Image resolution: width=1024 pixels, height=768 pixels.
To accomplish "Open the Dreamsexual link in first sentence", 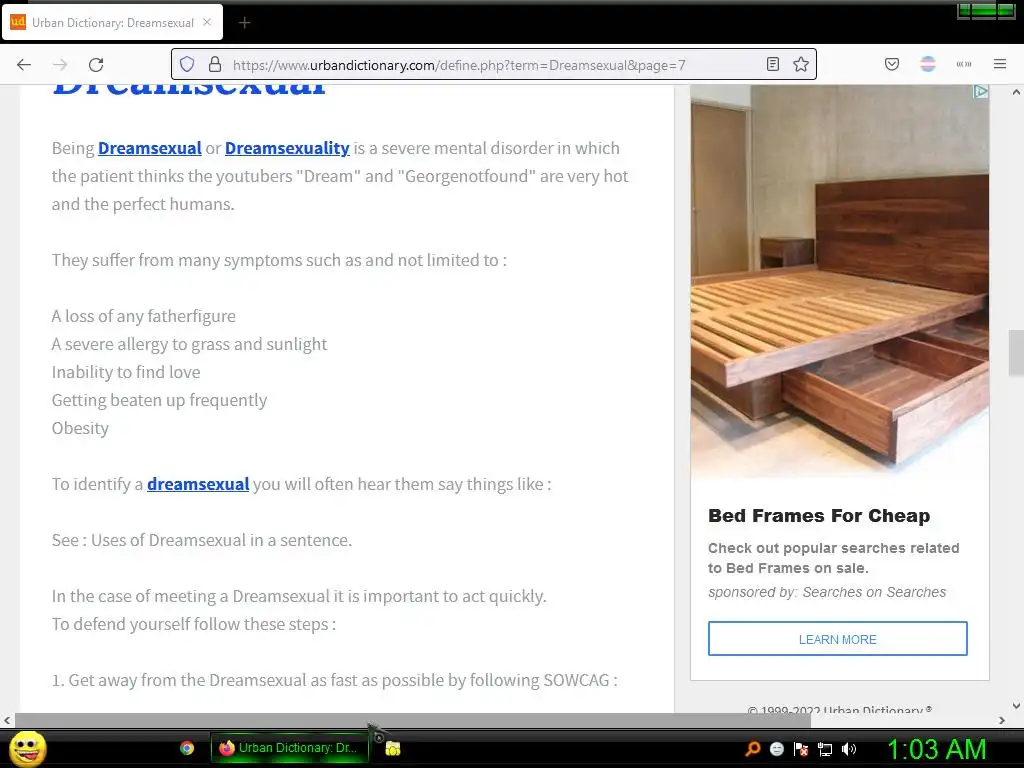I will (150, 148).
